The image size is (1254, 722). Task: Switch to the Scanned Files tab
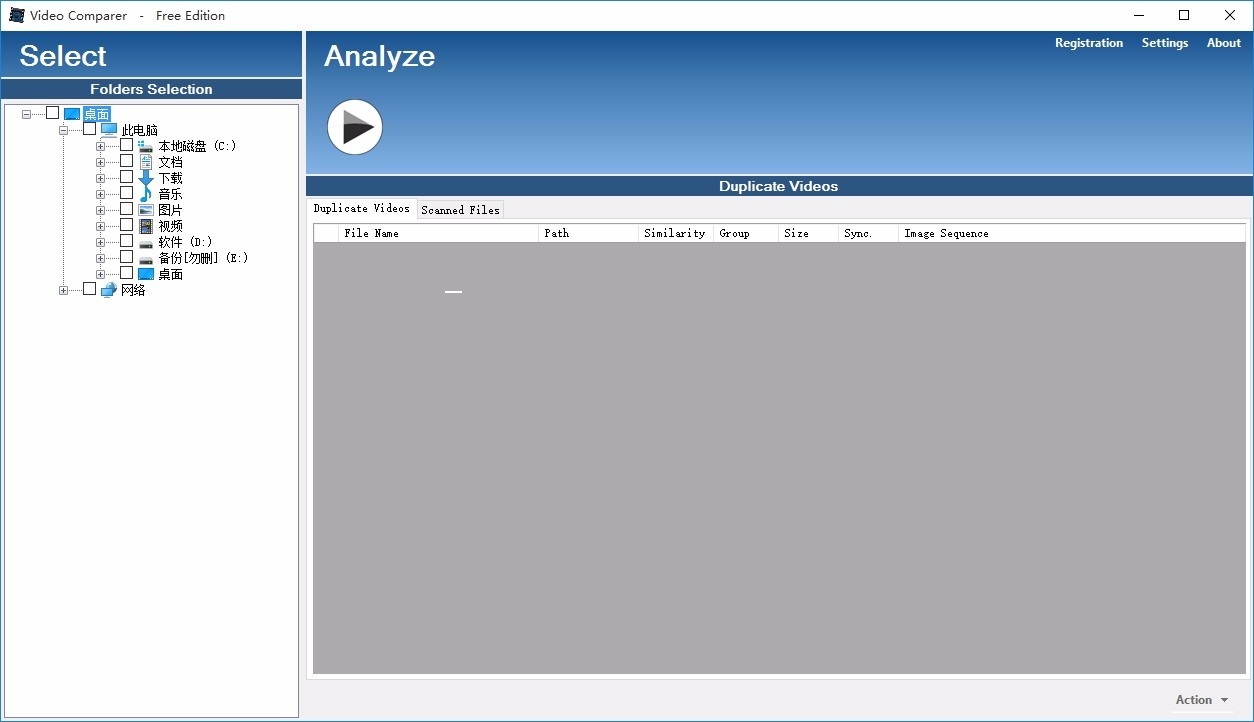(x=460, y=209)
